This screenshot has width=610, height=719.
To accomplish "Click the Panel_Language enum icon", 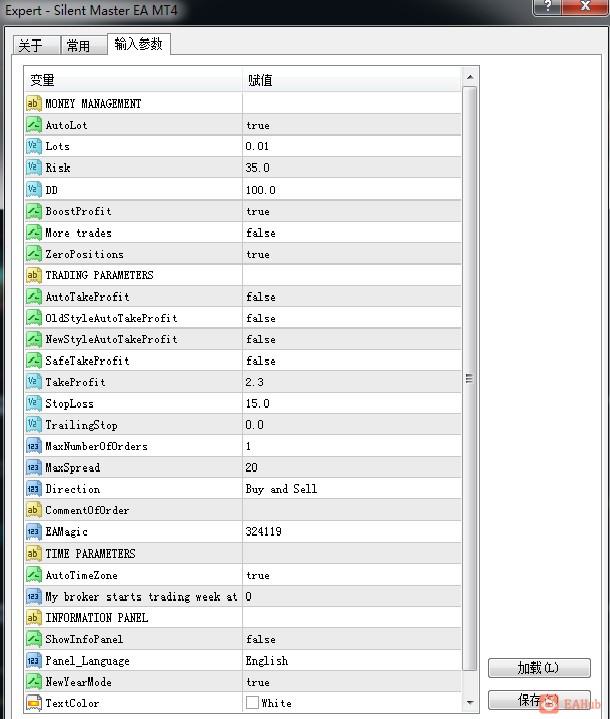I will pyautogui.click(x=33, y=661).
